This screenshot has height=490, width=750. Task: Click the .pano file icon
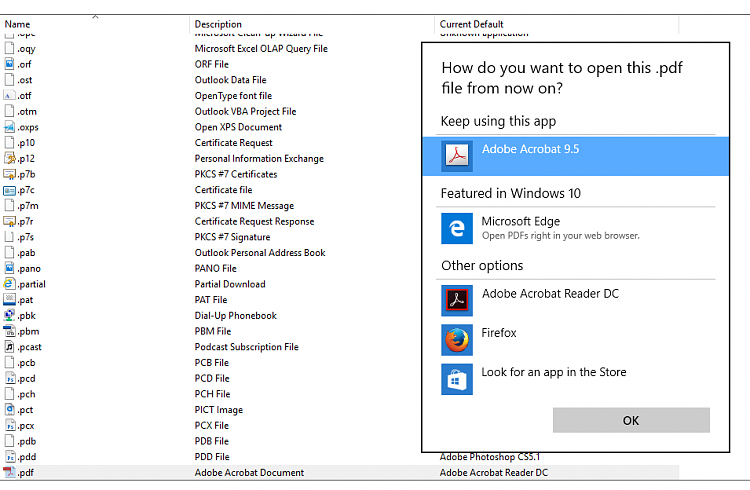click(x=9, y=268)
